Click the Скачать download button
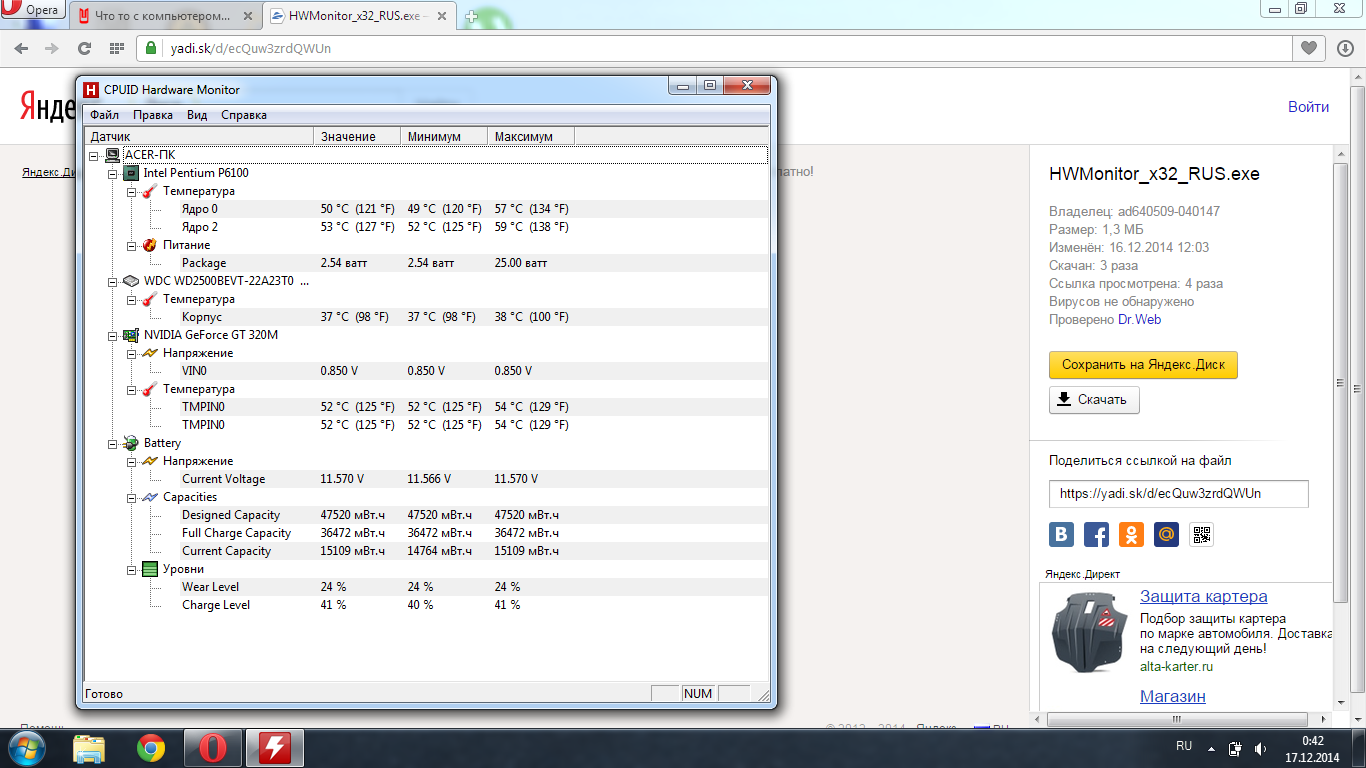Viewport: 1366px width, 768px height. [x=1094, y=400]
